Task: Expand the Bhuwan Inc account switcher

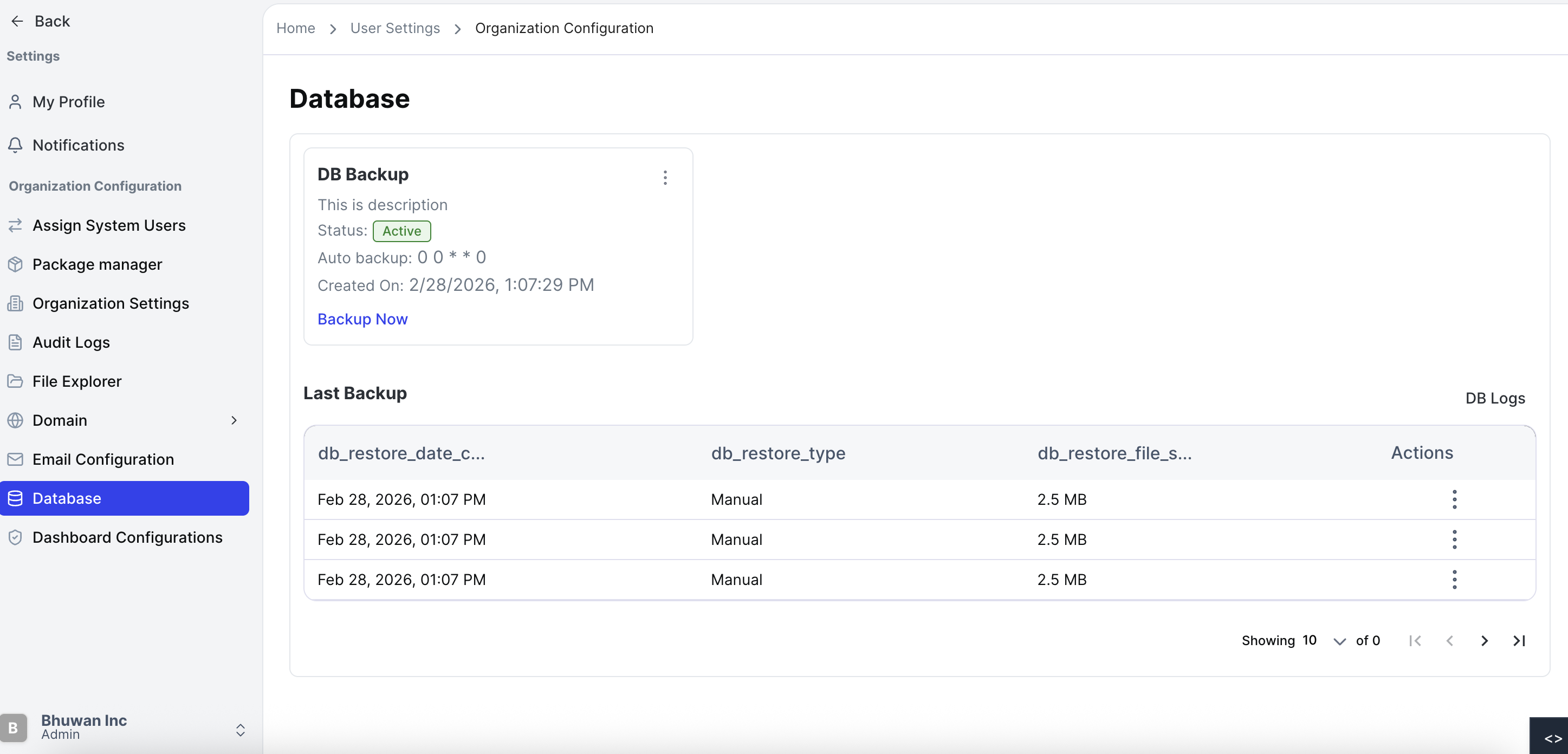Action: point(241,730)
